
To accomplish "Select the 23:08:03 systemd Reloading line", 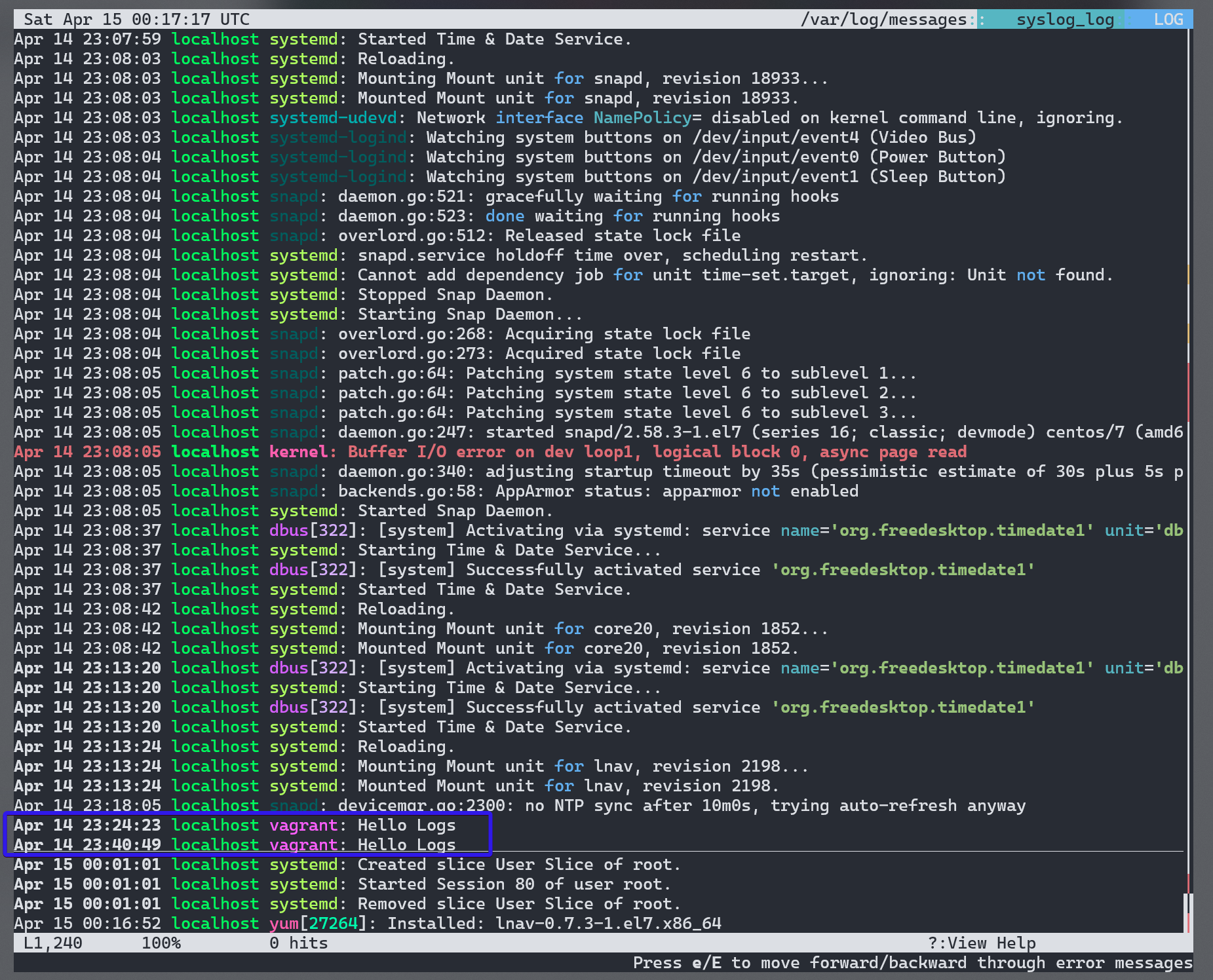I will point(235,59).
